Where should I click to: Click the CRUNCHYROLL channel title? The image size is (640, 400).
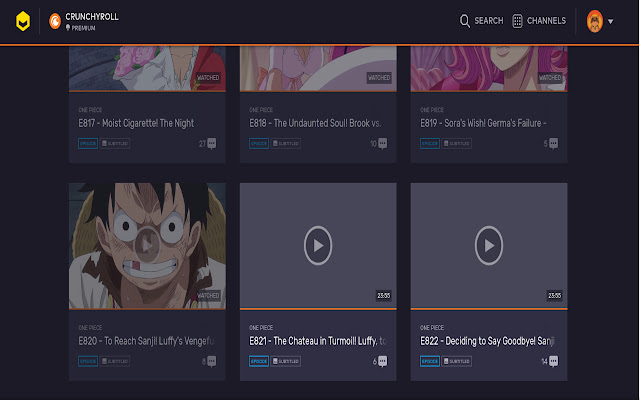[x=92, y=17]
